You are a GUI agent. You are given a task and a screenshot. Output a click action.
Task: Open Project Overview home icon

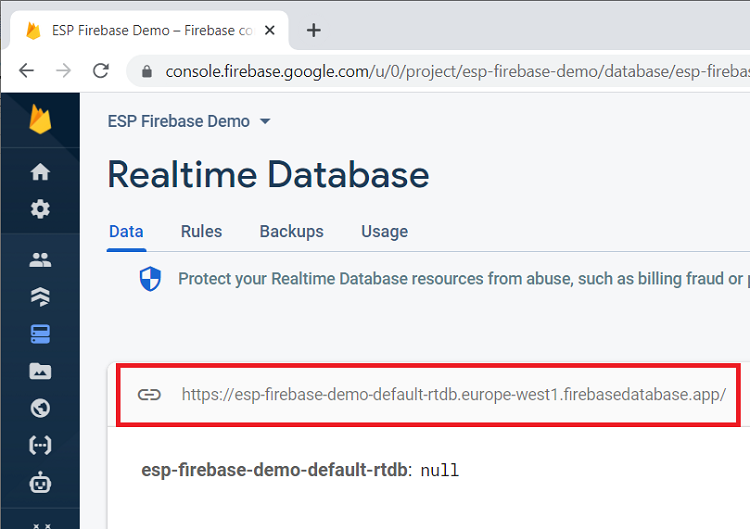coord(40,172)
